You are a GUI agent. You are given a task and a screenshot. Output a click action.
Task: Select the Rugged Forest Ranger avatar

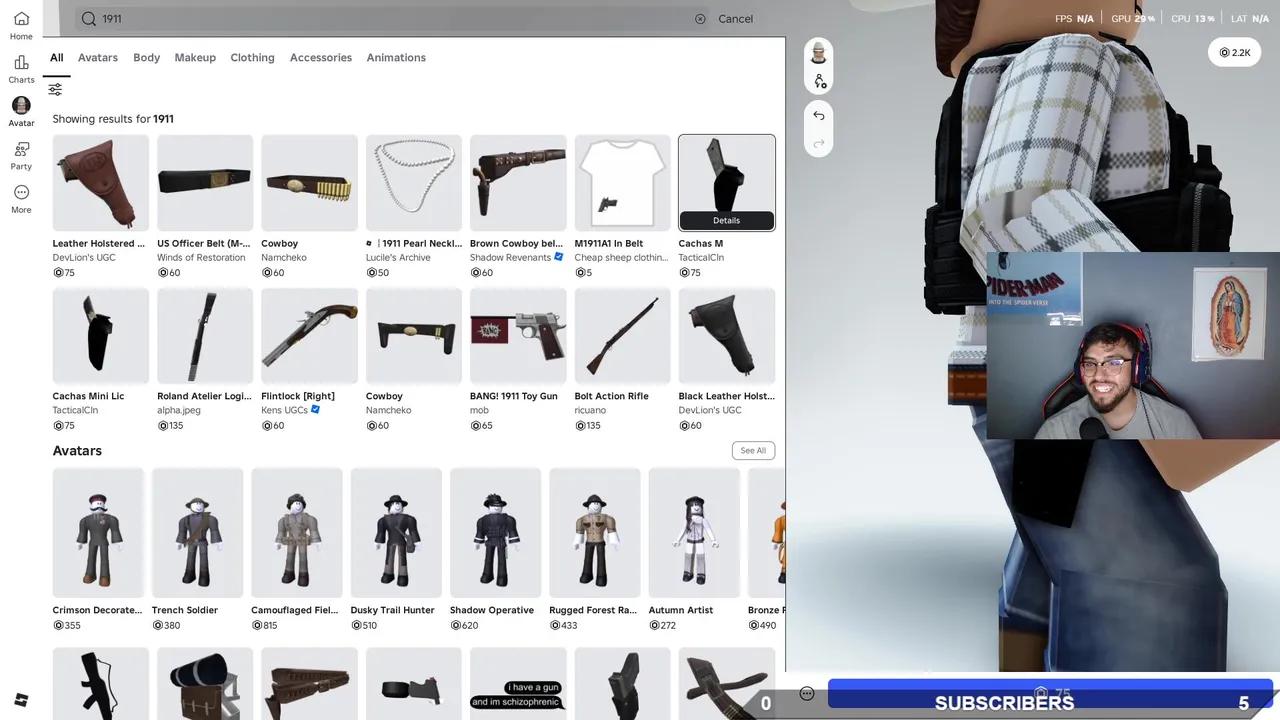click(595, 533)
